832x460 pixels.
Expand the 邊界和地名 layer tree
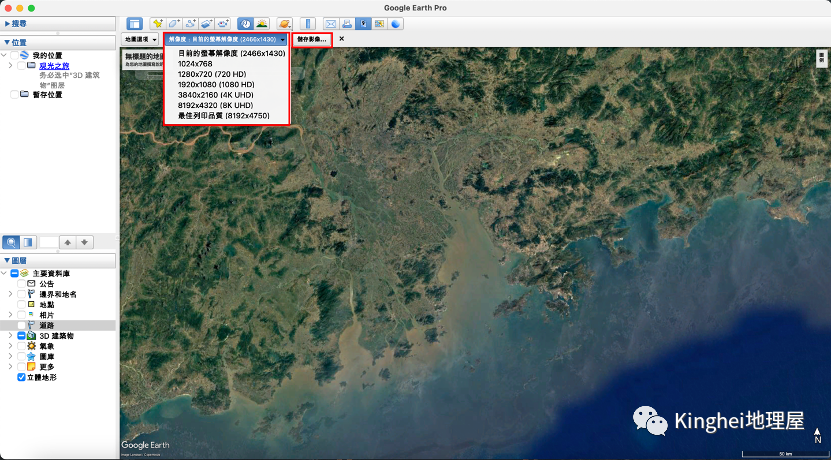click(x=10, y=294)
